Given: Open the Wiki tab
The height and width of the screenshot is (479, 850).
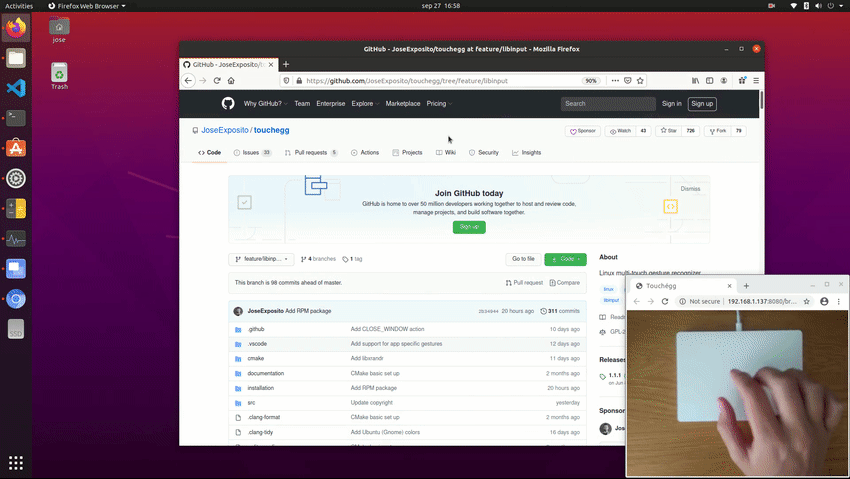Looking at the screenshot, I should click(x=446, y=153).
